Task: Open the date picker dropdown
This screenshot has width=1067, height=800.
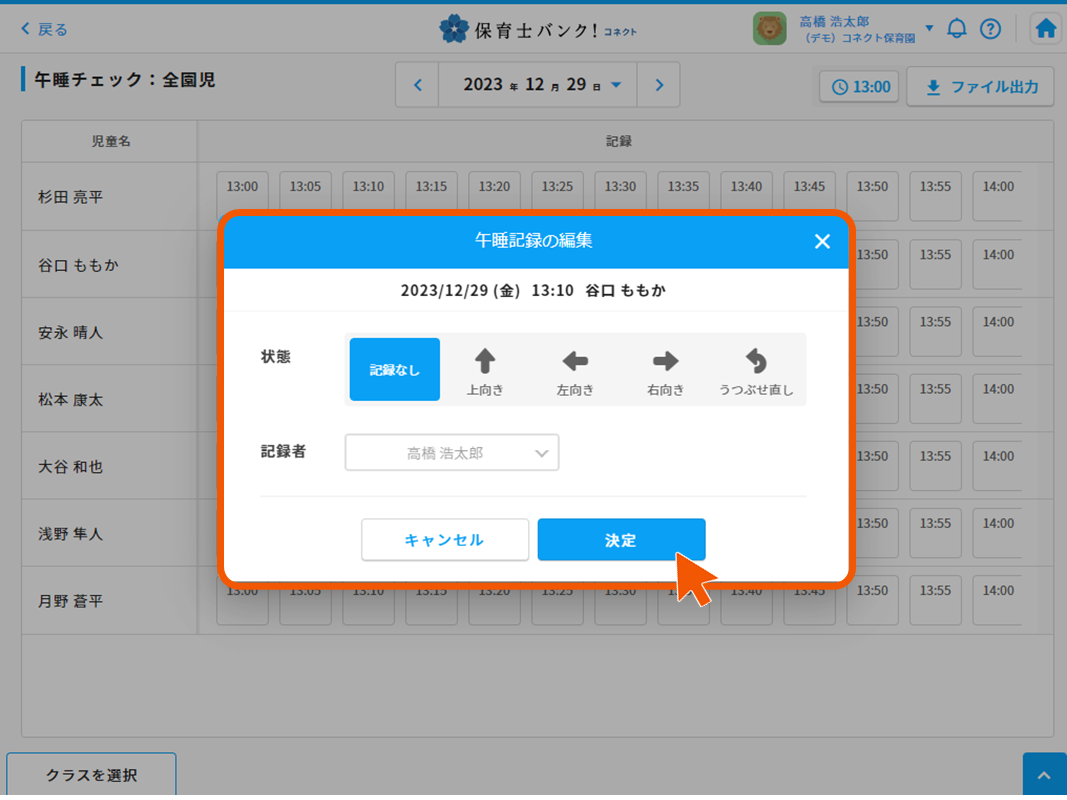Action: click(x=616, y=85)
